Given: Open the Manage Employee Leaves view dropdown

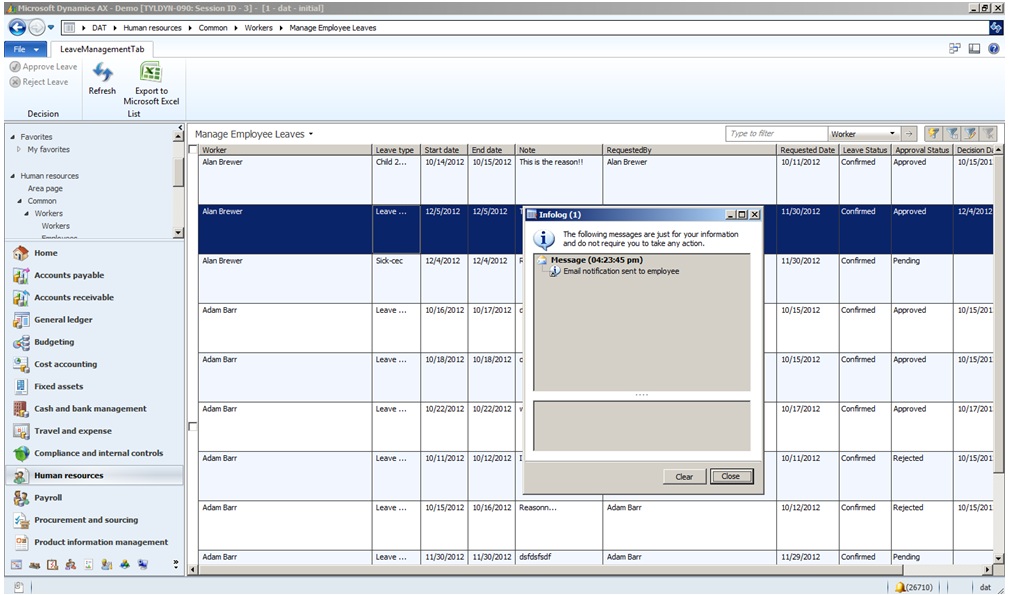Looking at the screenshot, I should [311, 134].
